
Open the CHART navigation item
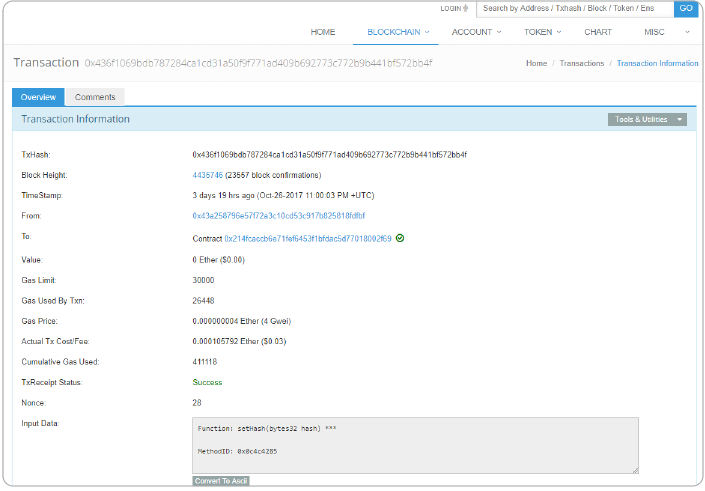pyautogui.click(x=598, y=32)
